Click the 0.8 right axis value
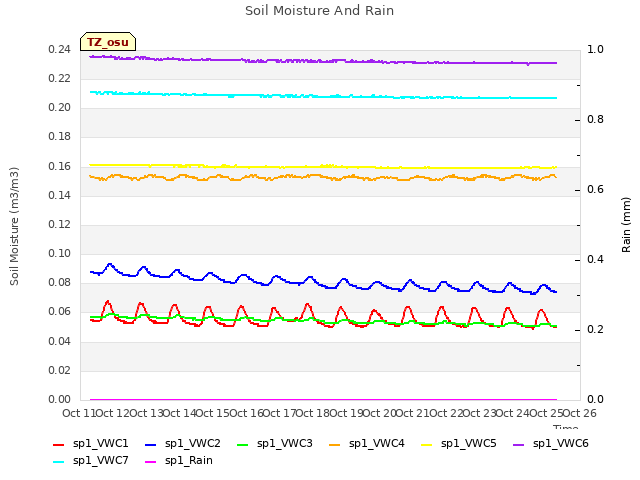640x480 pixels. coord(595,120)
